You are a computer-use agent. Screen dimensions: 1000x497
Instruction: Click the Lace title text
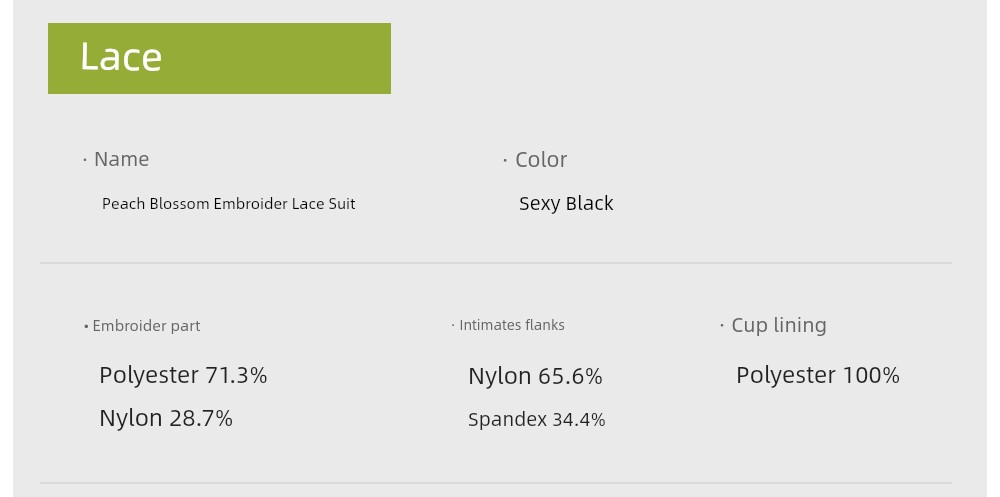coord(121,57)
